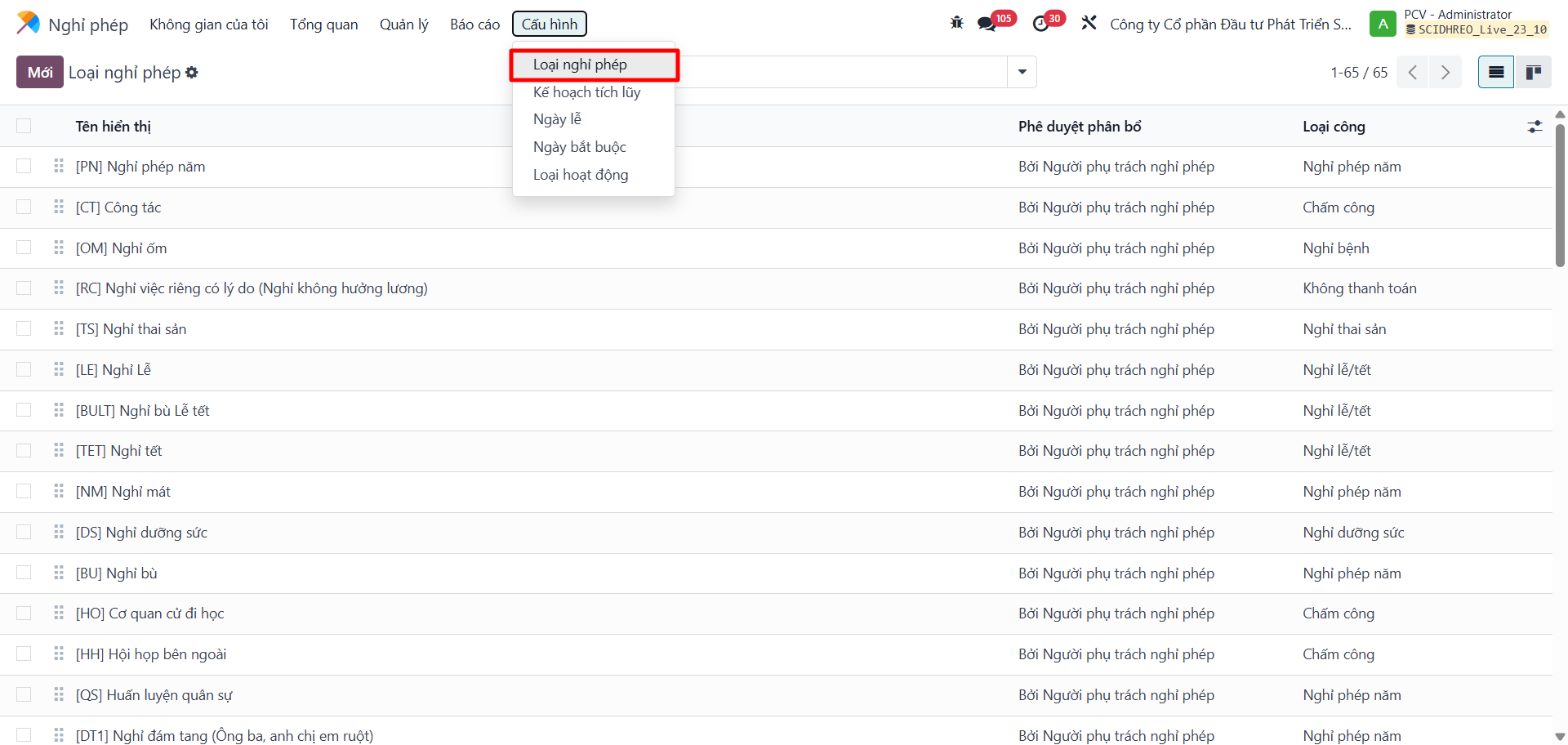Click the scrollbar up arrow
1568x745 pixels.
point(1560,114)
